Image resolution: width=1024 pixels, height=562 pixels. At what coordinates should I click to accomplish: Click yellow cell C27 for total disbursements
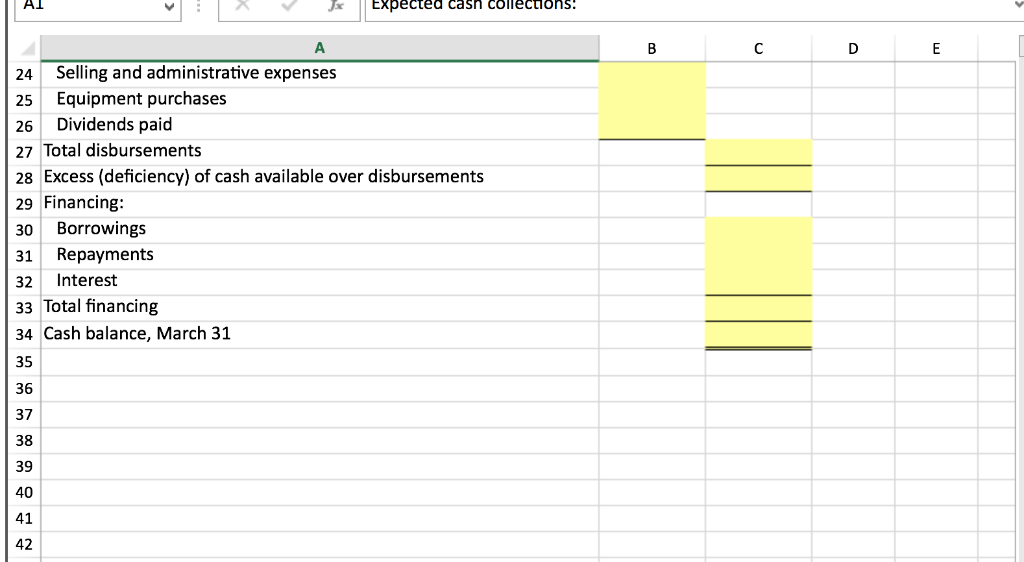tap(758, 152)
